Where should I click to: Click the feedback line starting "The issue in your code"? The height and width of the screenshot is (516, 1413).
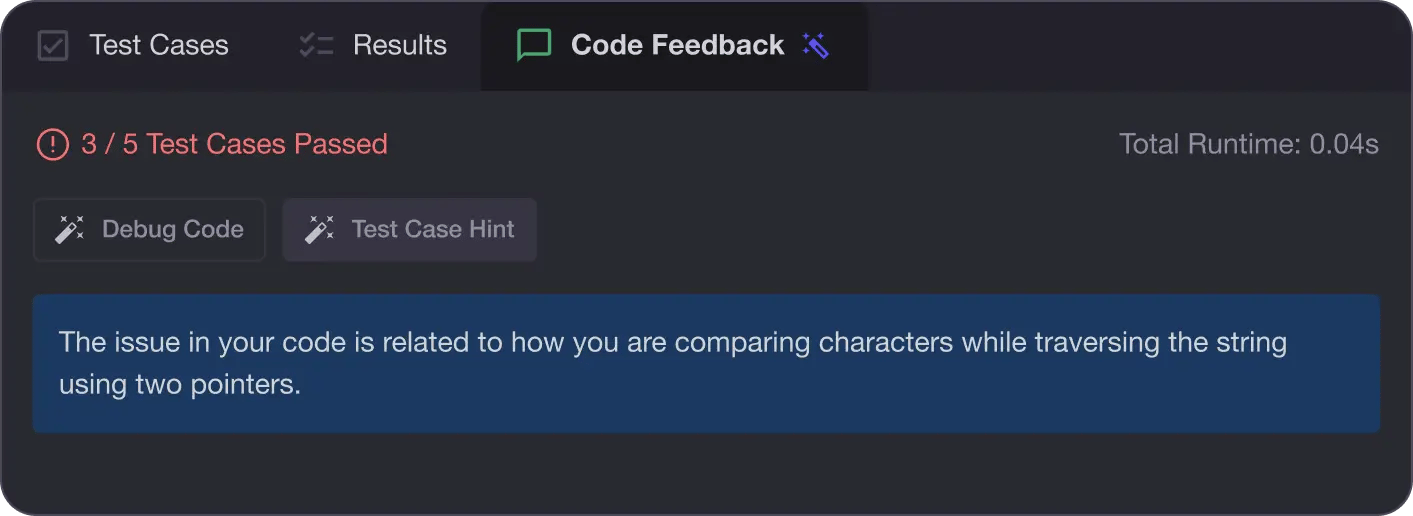pos(672,343)
